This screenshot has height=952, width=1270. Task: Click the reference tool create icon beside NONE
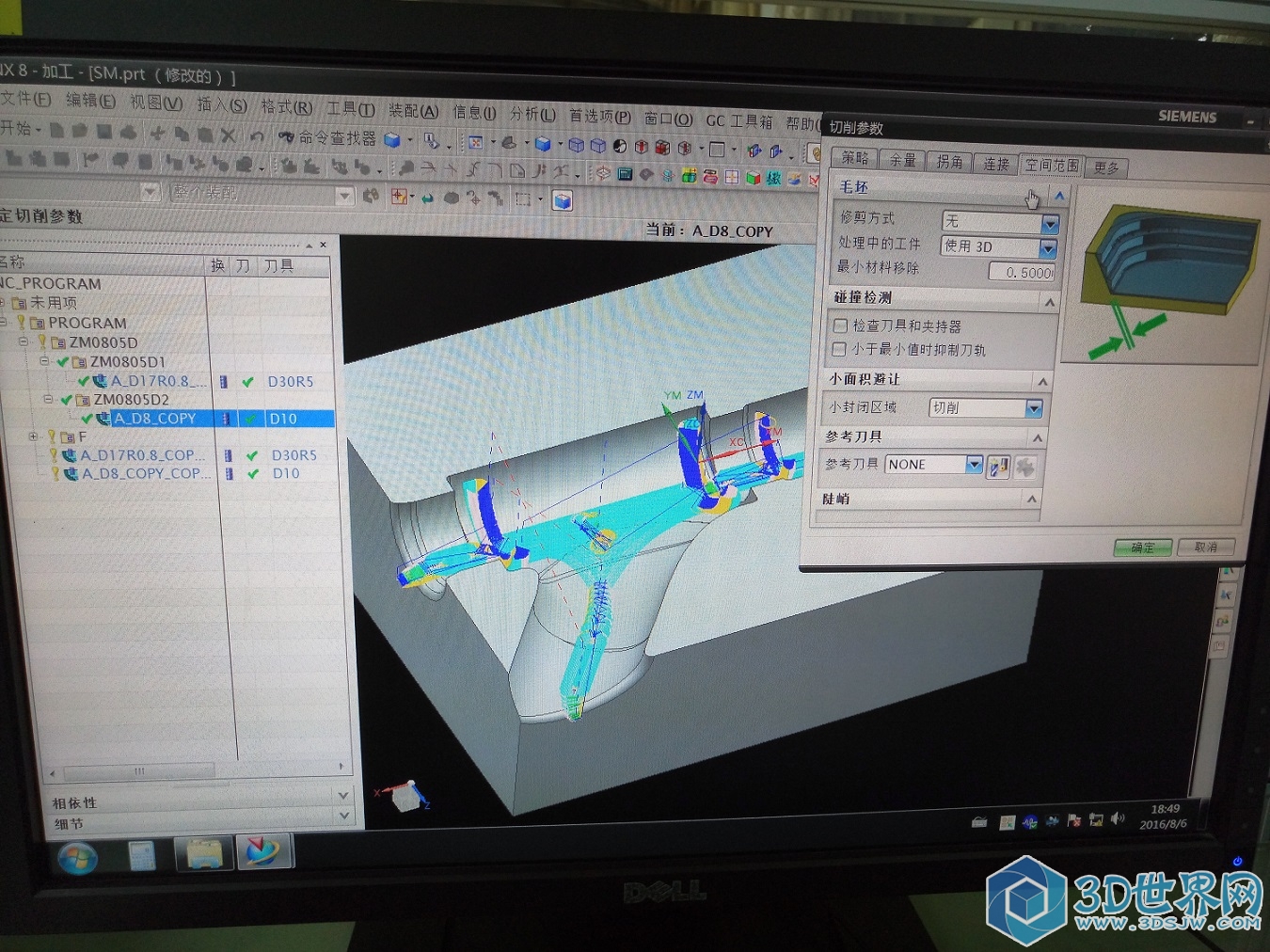[x=998, y=466]
